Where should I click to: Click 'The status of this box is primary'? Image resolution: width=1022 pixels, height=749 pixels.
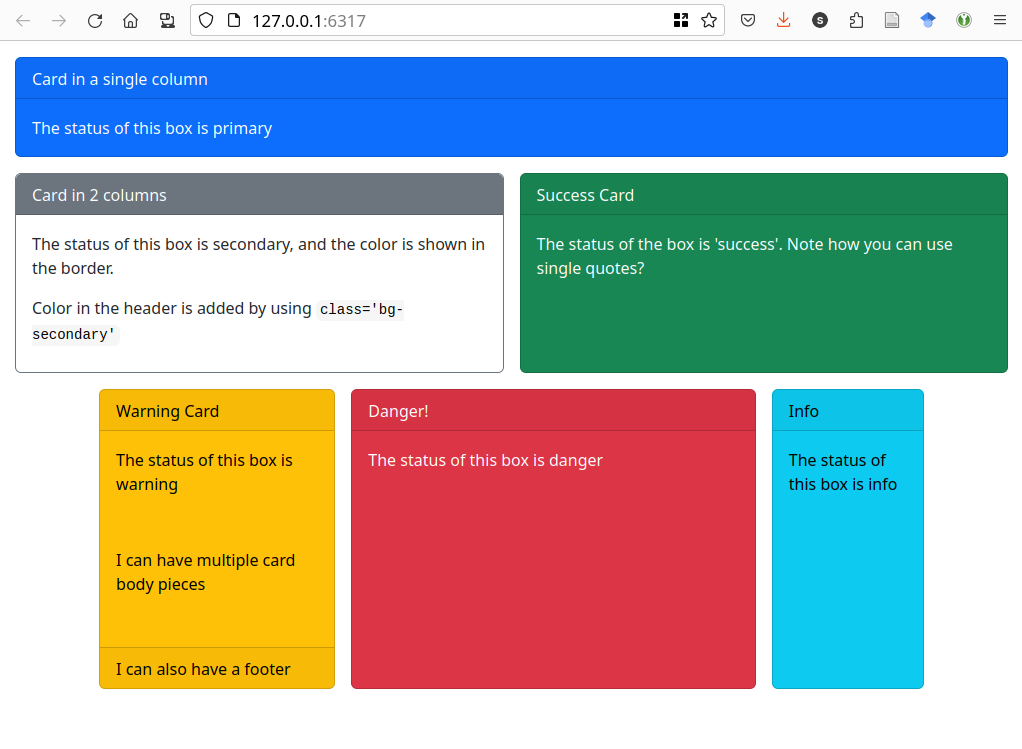point(152,128)
